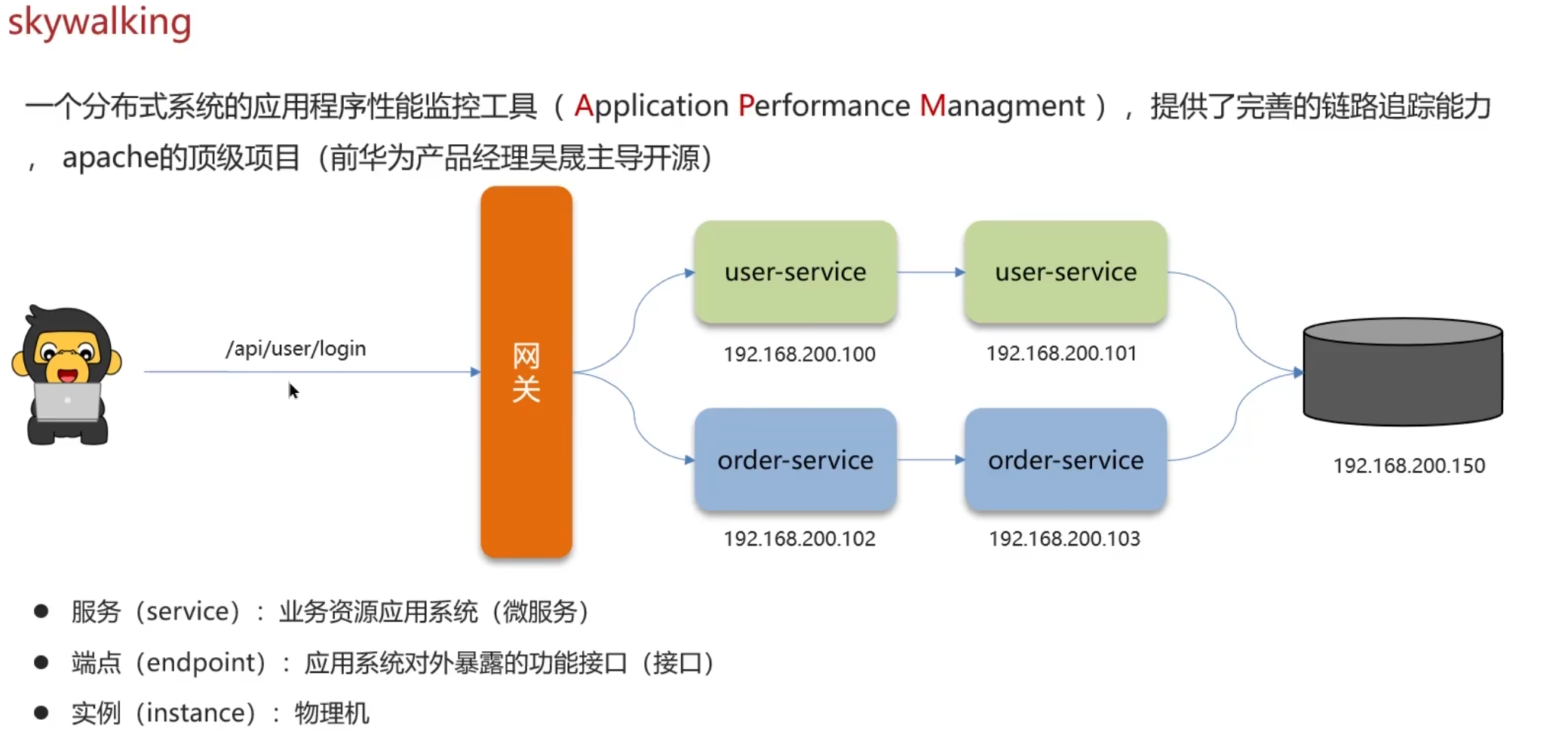This screenshot has width=1568, height=750.
Task: Click the gray database cylinder icon
Action: coord(1403,372)
